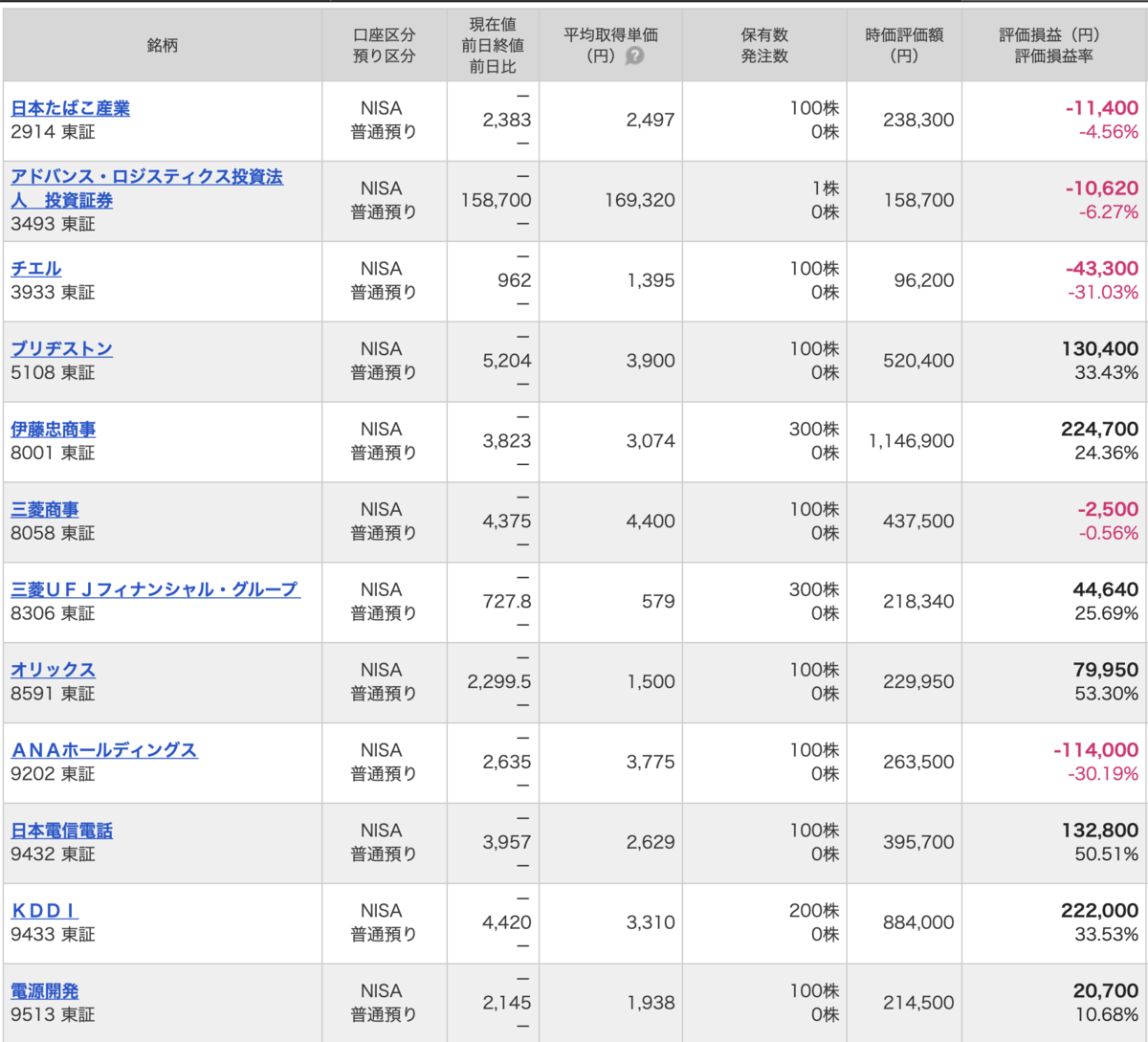Select the 5108 東証 code text
The height and width of the screenshot is (1042, 1148).
point(53,373)
